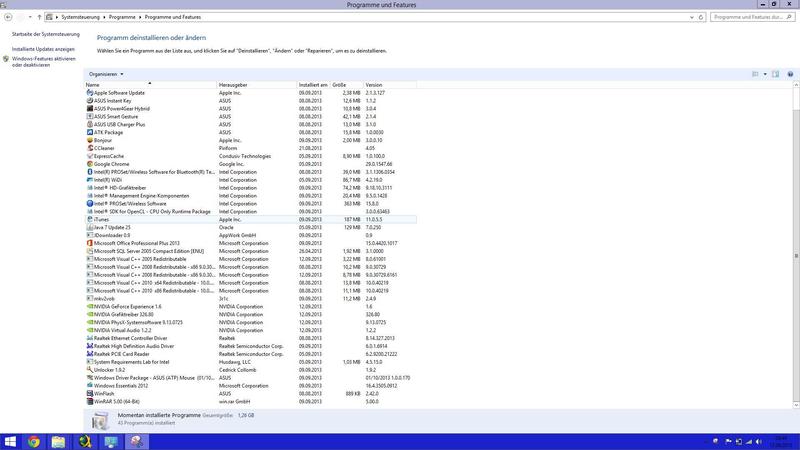
Task: Select the mkv2vob row
Action: point(251,298)
